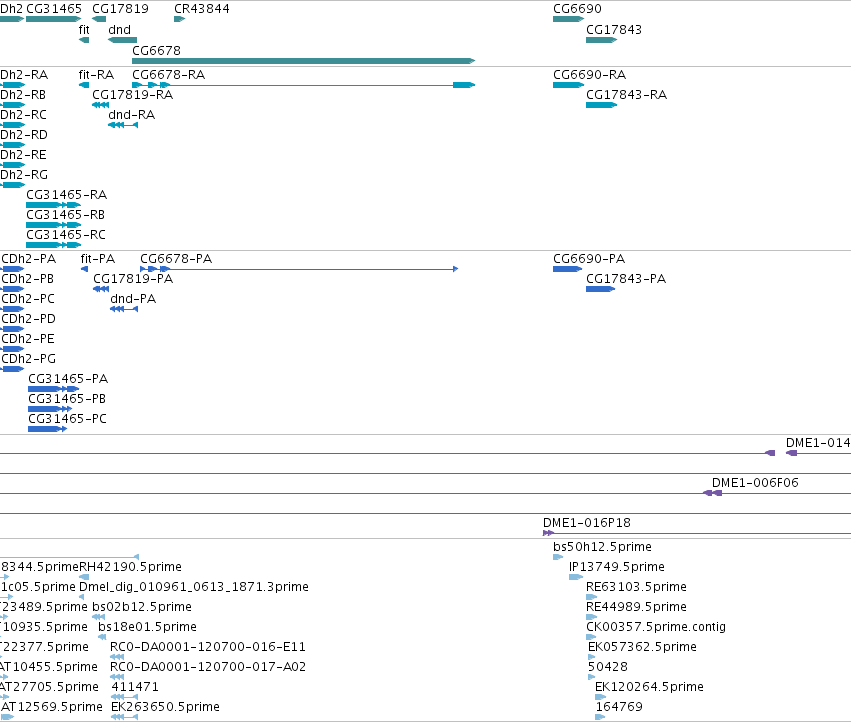Screen dimensions: 851x722
Task: Click the CG17843 gene bar
Action: point(601,40)
